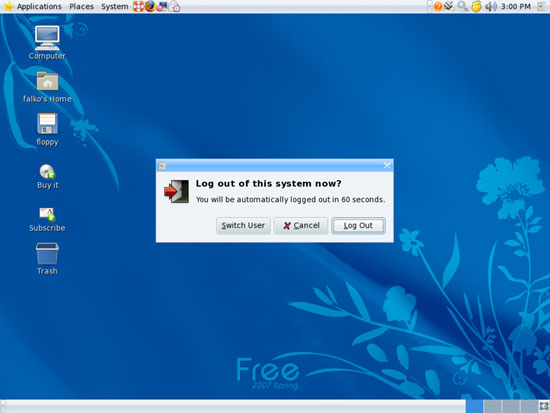Click the bottom panel left edge handle
This screenshot has width=550, height=413.
(2, 407)
